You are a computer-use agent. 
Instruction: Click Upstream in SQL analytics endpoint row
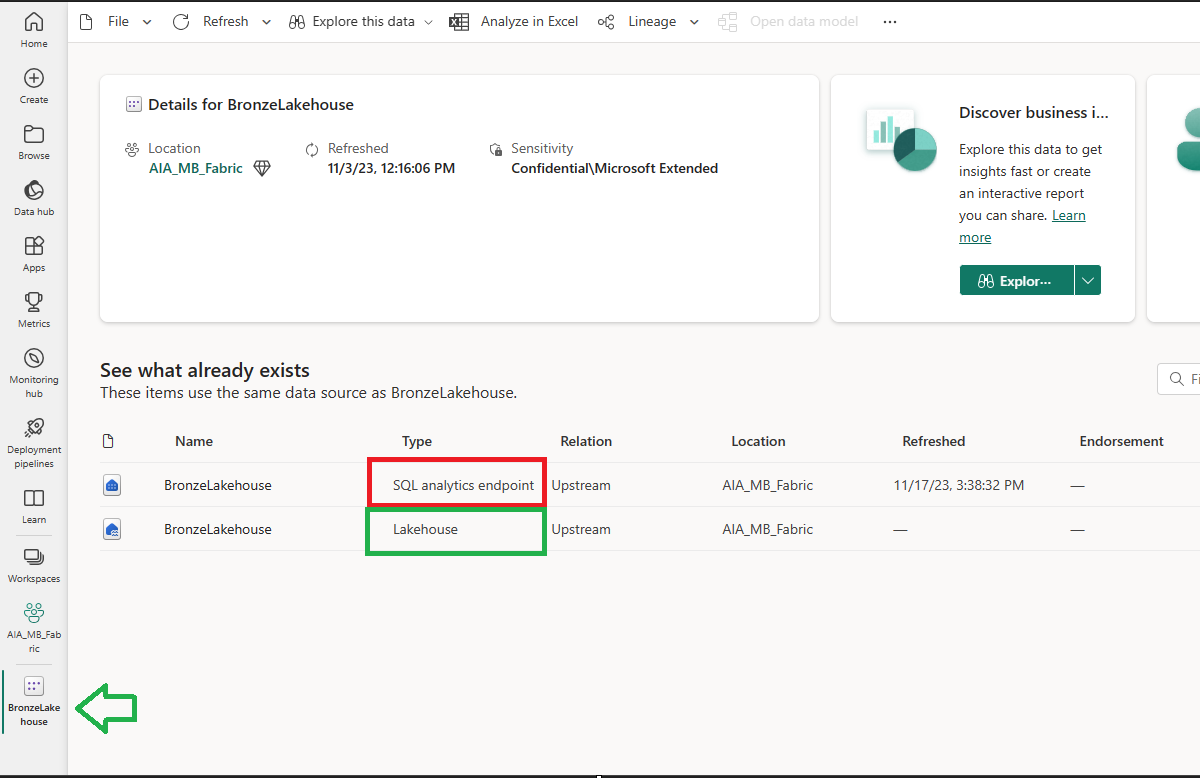581,485
